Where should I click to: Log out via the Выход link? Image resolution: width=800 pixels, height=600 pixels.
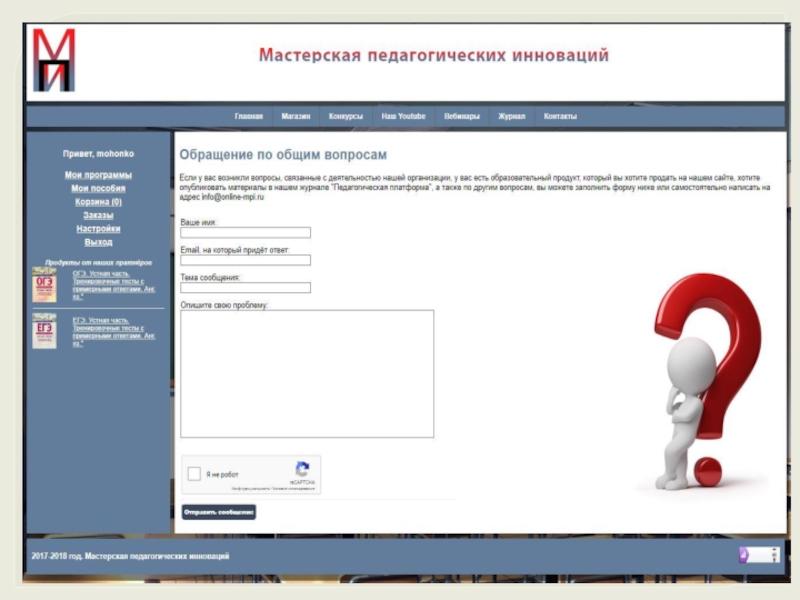tap(98, 242)
